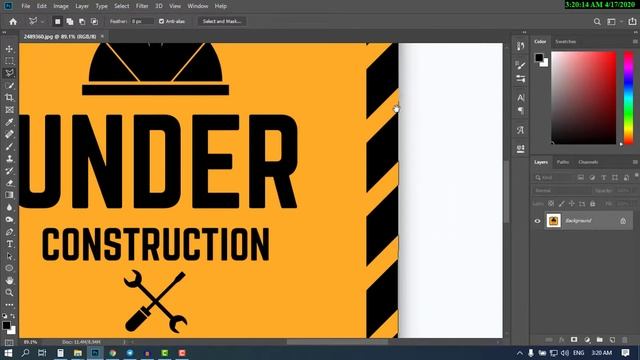
Task: Open the Paragraph panel icon
Action: (x=520, y=111)
